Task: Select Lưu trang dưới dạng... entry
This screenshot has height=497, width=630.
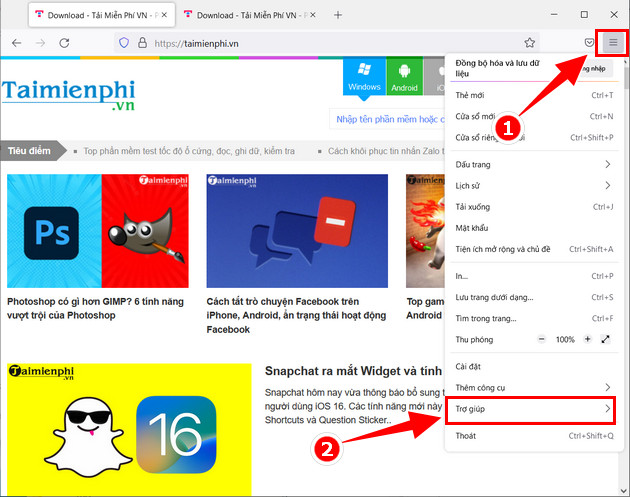Action: (534, 297)
